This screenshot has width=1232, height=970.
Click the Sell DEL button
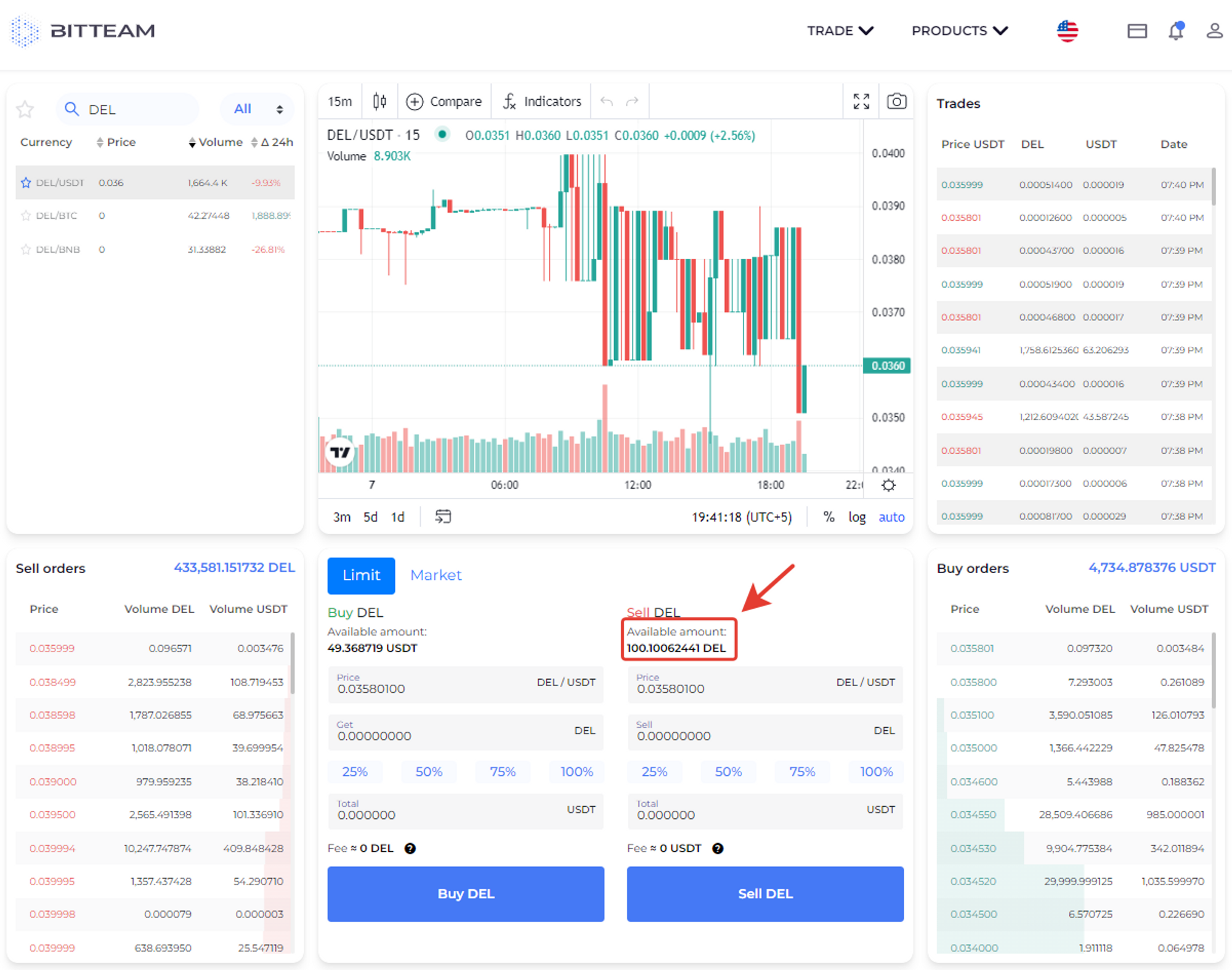(765, 894)
